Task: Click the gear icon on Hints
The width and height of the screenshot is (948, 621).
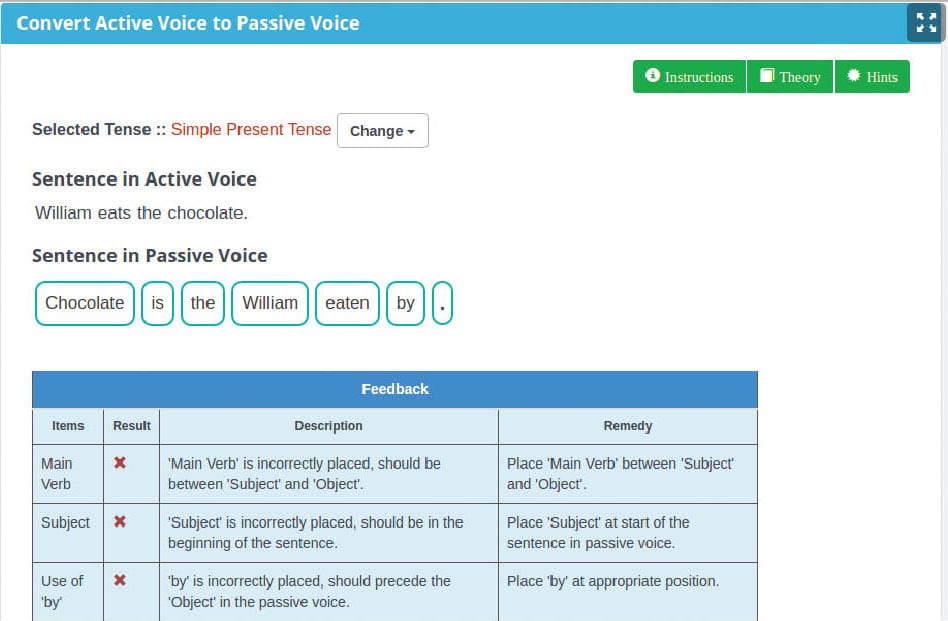Action: (853, 76)
